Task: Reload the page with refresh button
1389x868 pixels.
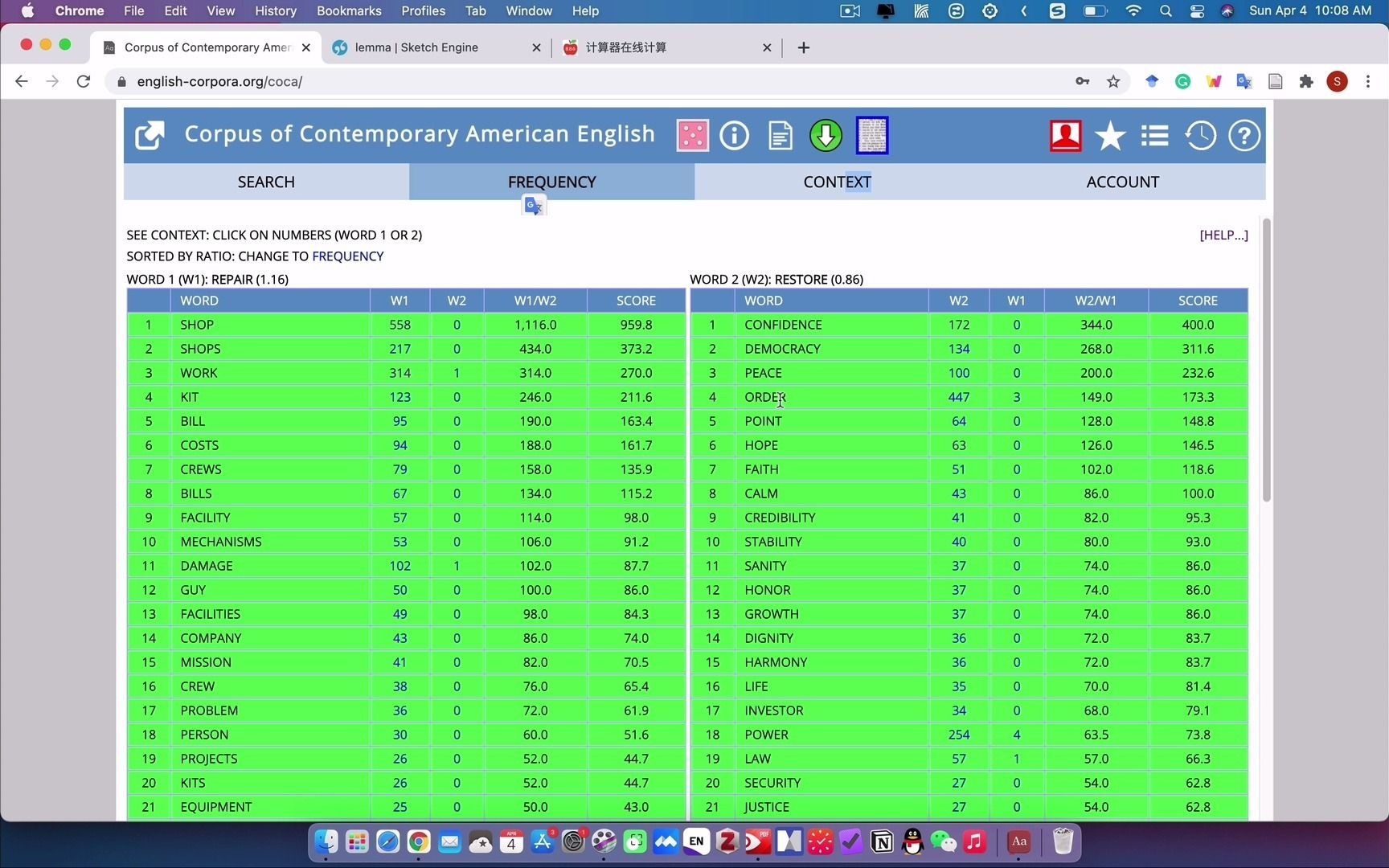Action: (83, 81)
